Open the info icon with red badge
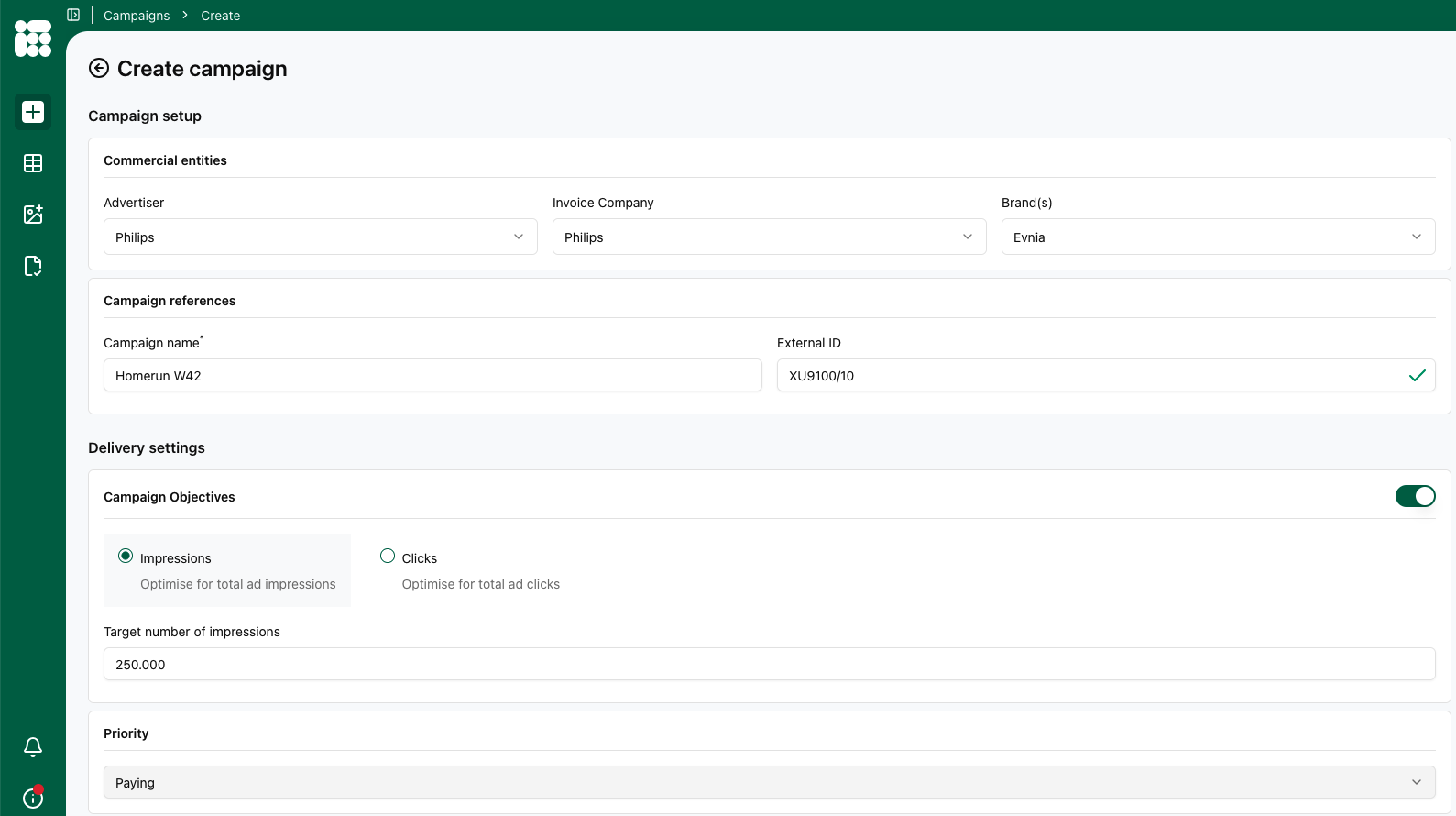The width and height of the screenshot is (1456, 816). pyautogui.click(x=33, y=797)
